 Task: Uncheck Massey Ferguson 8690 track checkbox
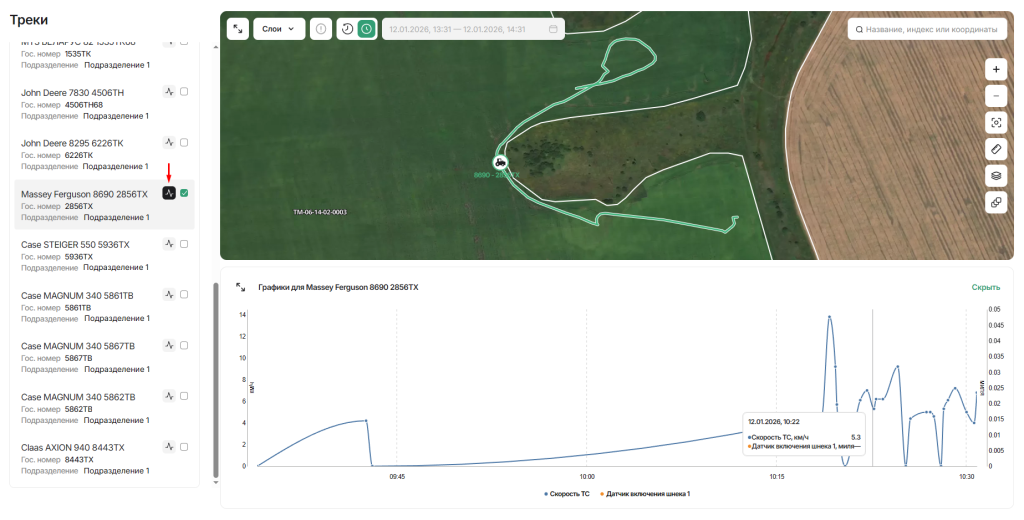click(x=185, y=193)
